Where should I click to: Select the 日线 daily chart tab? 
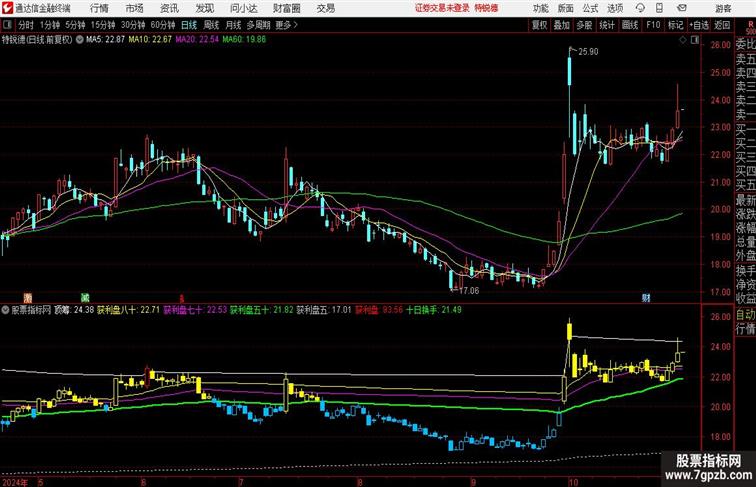point(189,25)
